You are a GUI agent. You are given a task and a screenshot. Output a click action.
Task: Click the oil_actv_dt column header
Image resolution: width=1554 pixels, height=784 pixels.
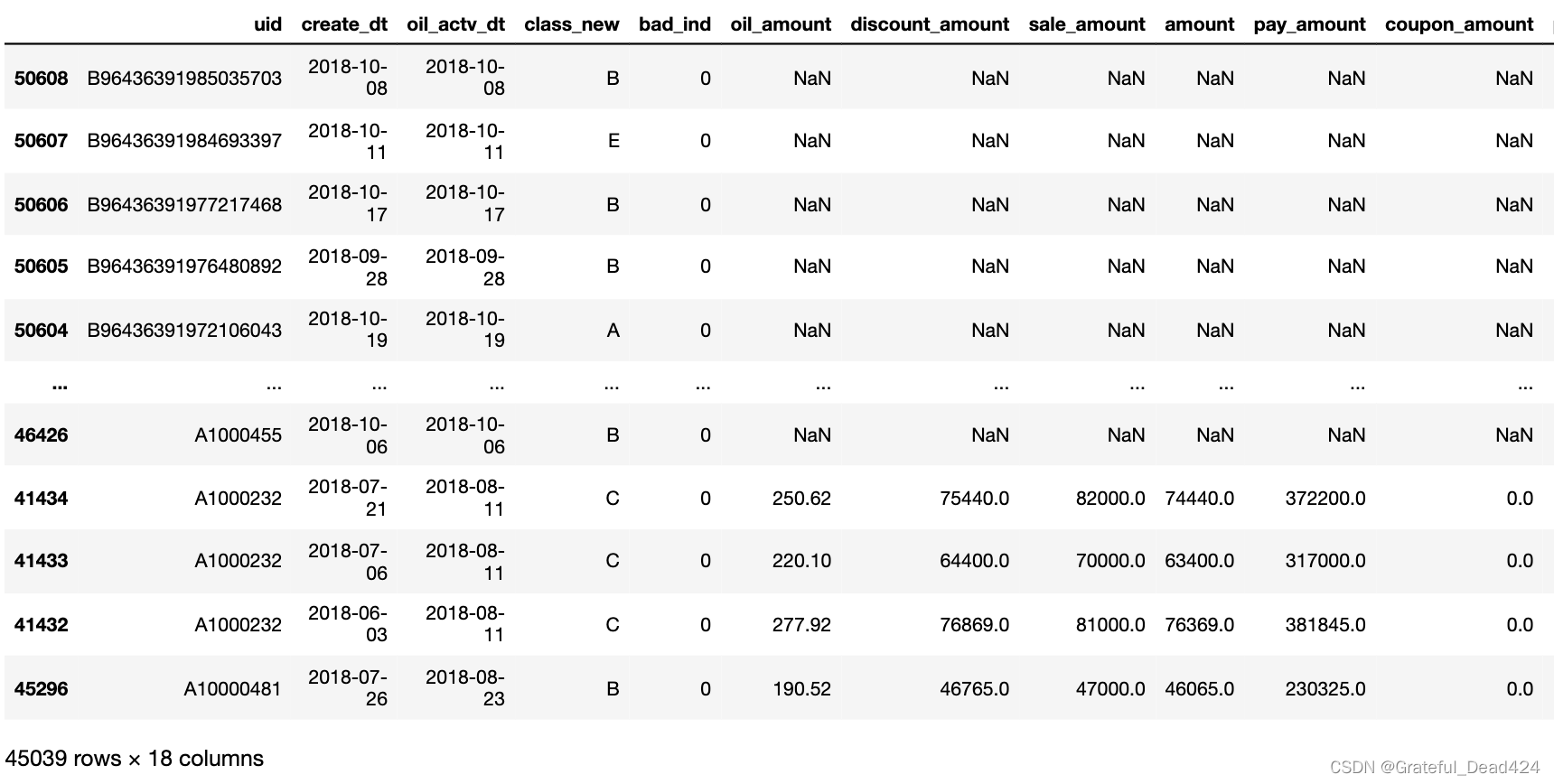tap(455, 24)
